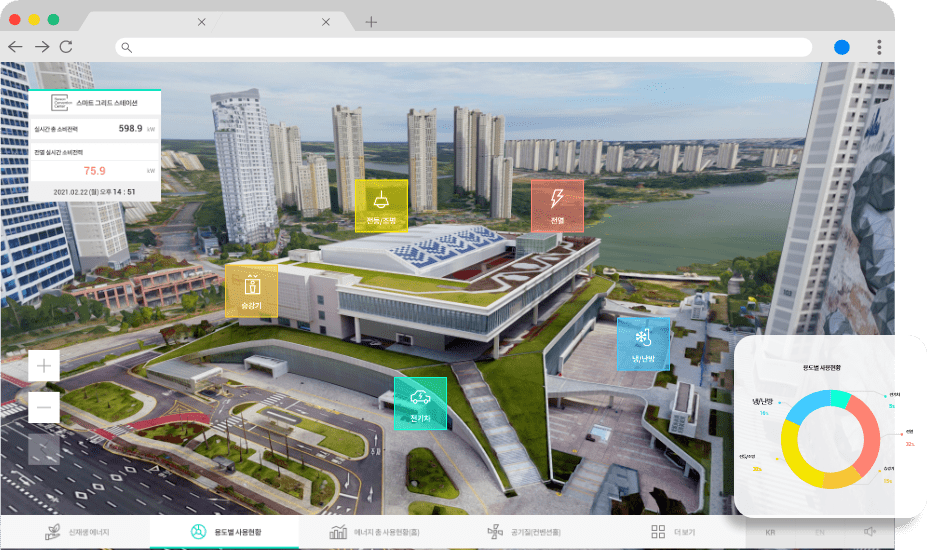The height and width of the screenshot is (550, 929).
Task: Zoom out with the minus map button
Action: [x=44, y=407]
